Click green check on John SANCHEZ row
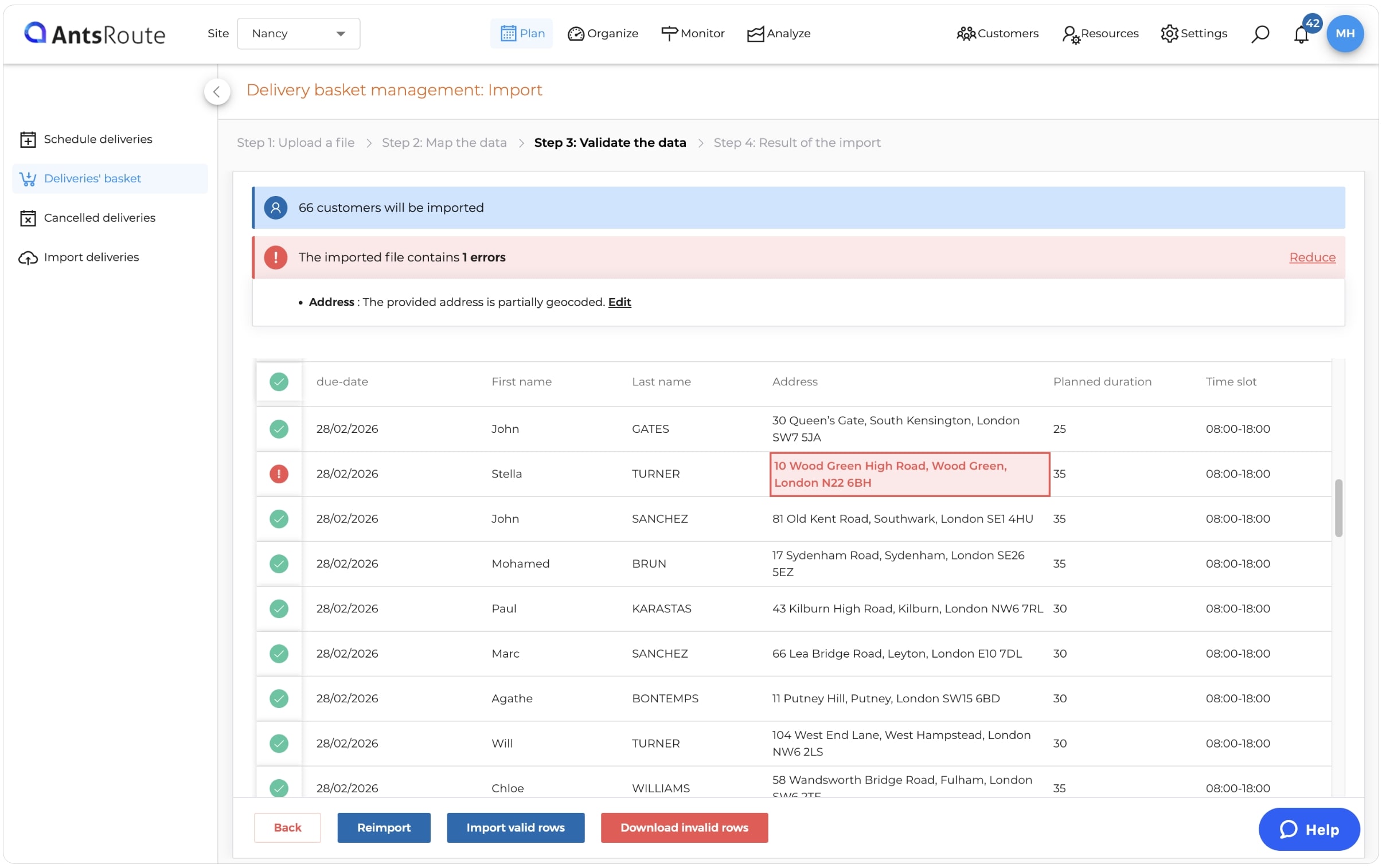The height and width of the screenshot is (868, 1382). click(x=279, y=519)
